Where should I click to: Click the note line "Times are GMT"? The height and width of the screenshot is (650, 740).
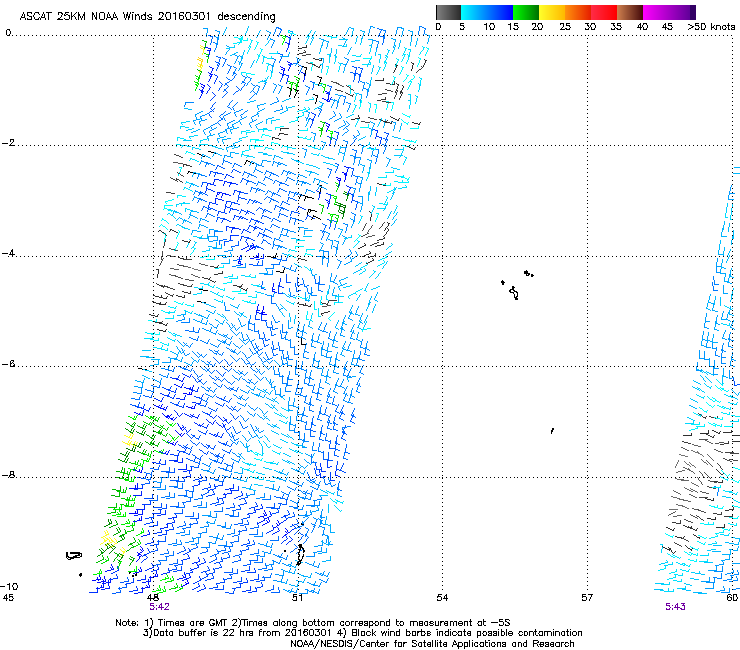click(312, 623)
